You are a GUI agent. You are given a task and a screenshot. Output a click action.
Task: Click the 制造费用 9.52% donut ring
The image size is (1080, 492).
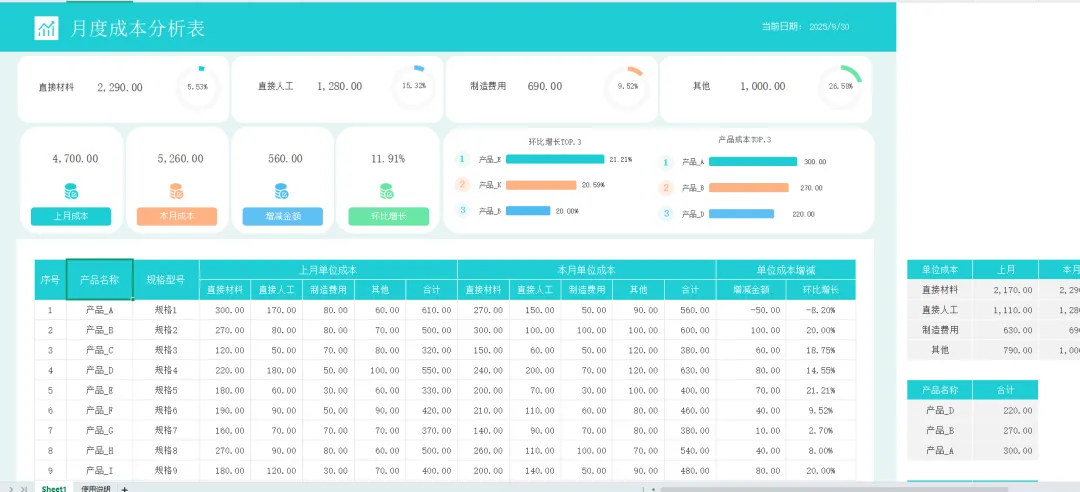tap(627, 87)
